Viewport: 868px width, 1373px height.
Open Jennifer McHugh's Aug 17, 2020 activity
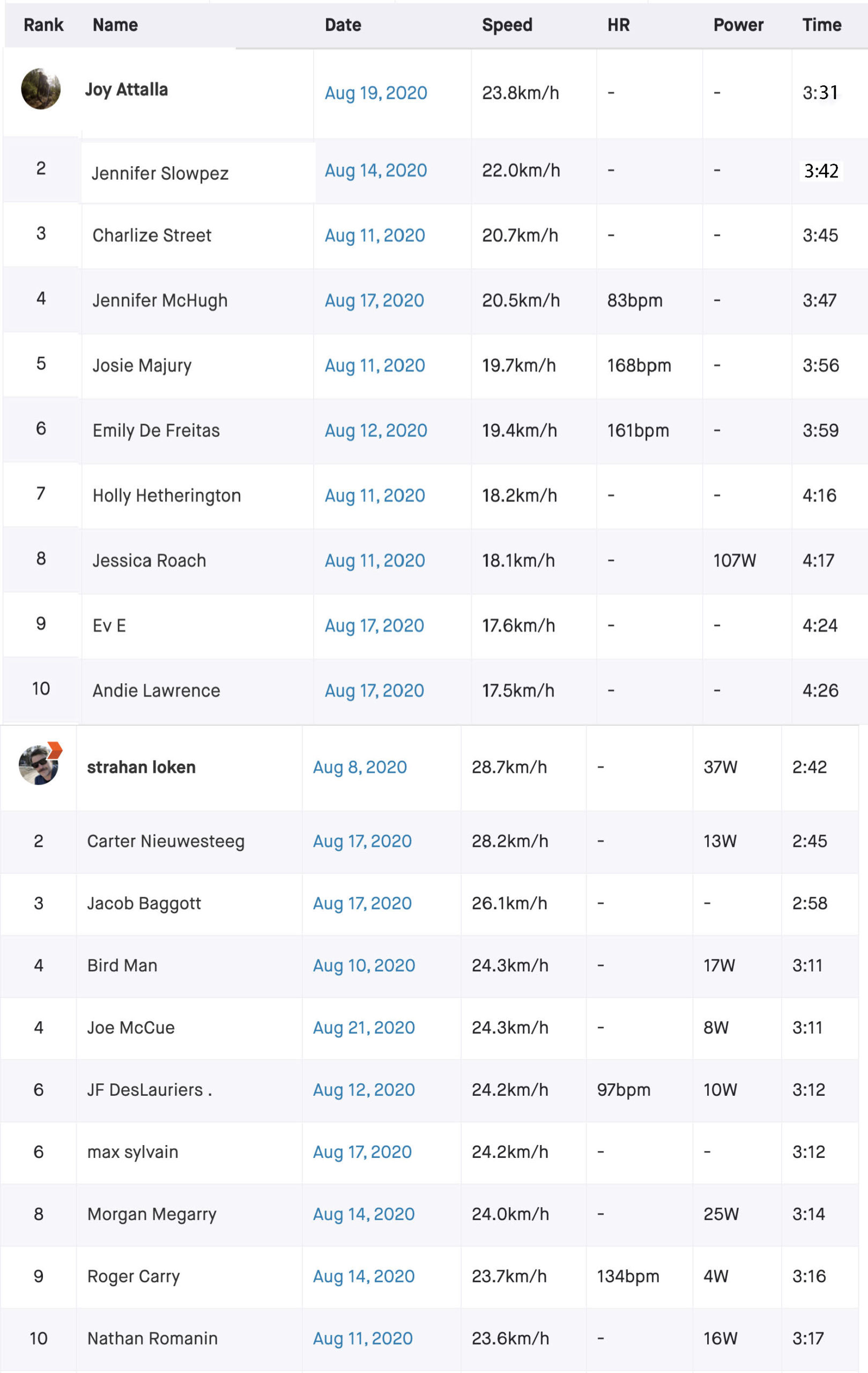tap(374, 300)
